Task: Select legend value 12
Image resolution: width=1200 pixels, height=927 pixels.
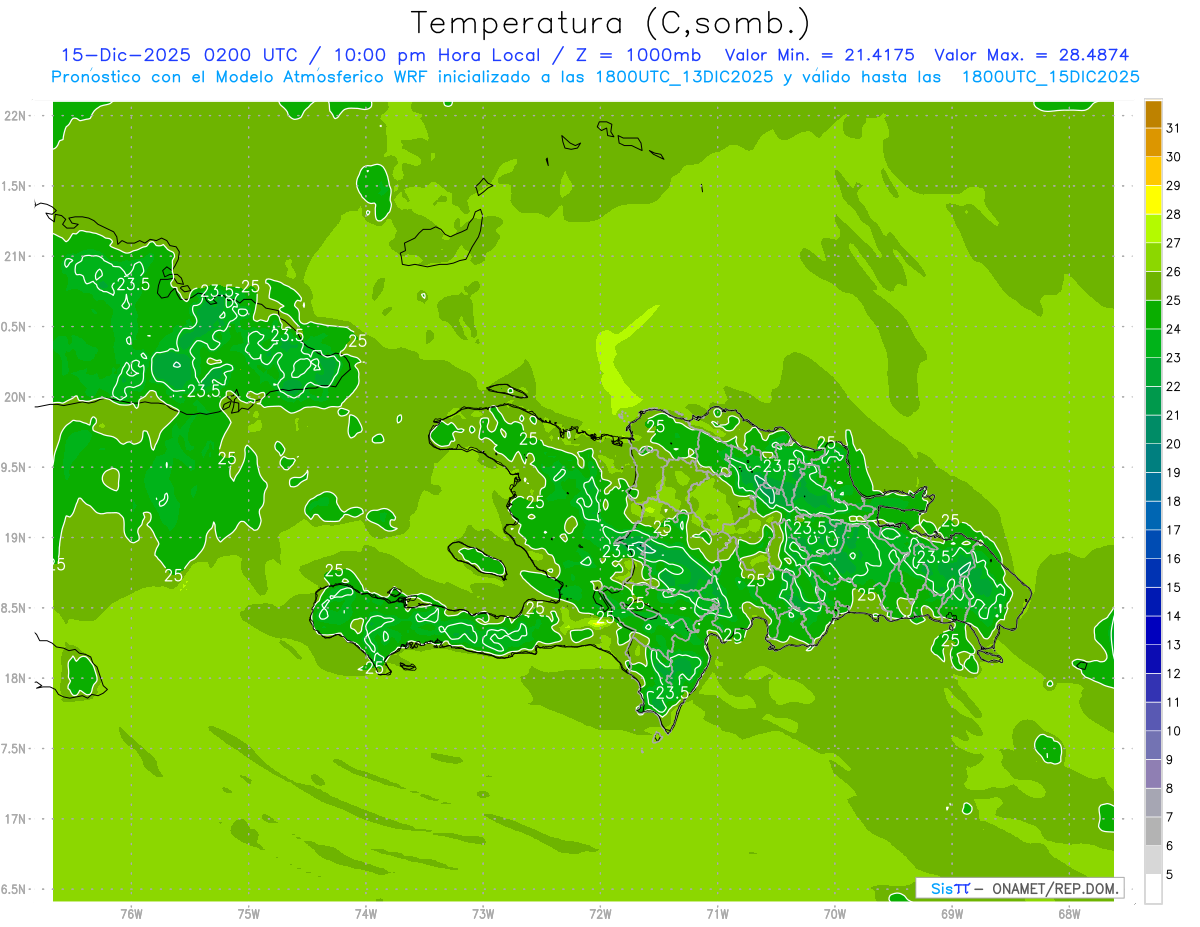Action: point(1174,673)
